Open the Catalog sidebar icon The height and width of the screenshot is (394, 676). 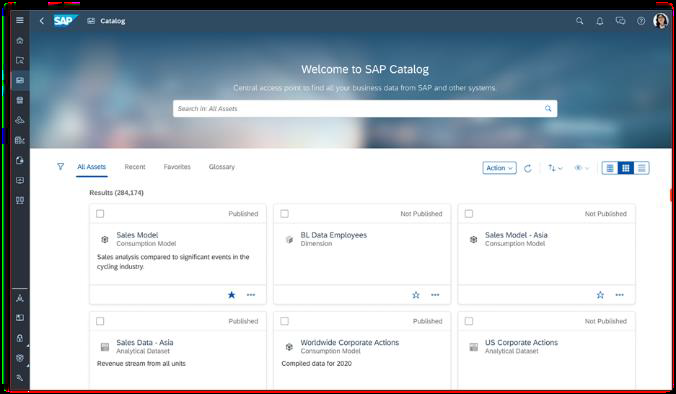(x=20, y=80)
